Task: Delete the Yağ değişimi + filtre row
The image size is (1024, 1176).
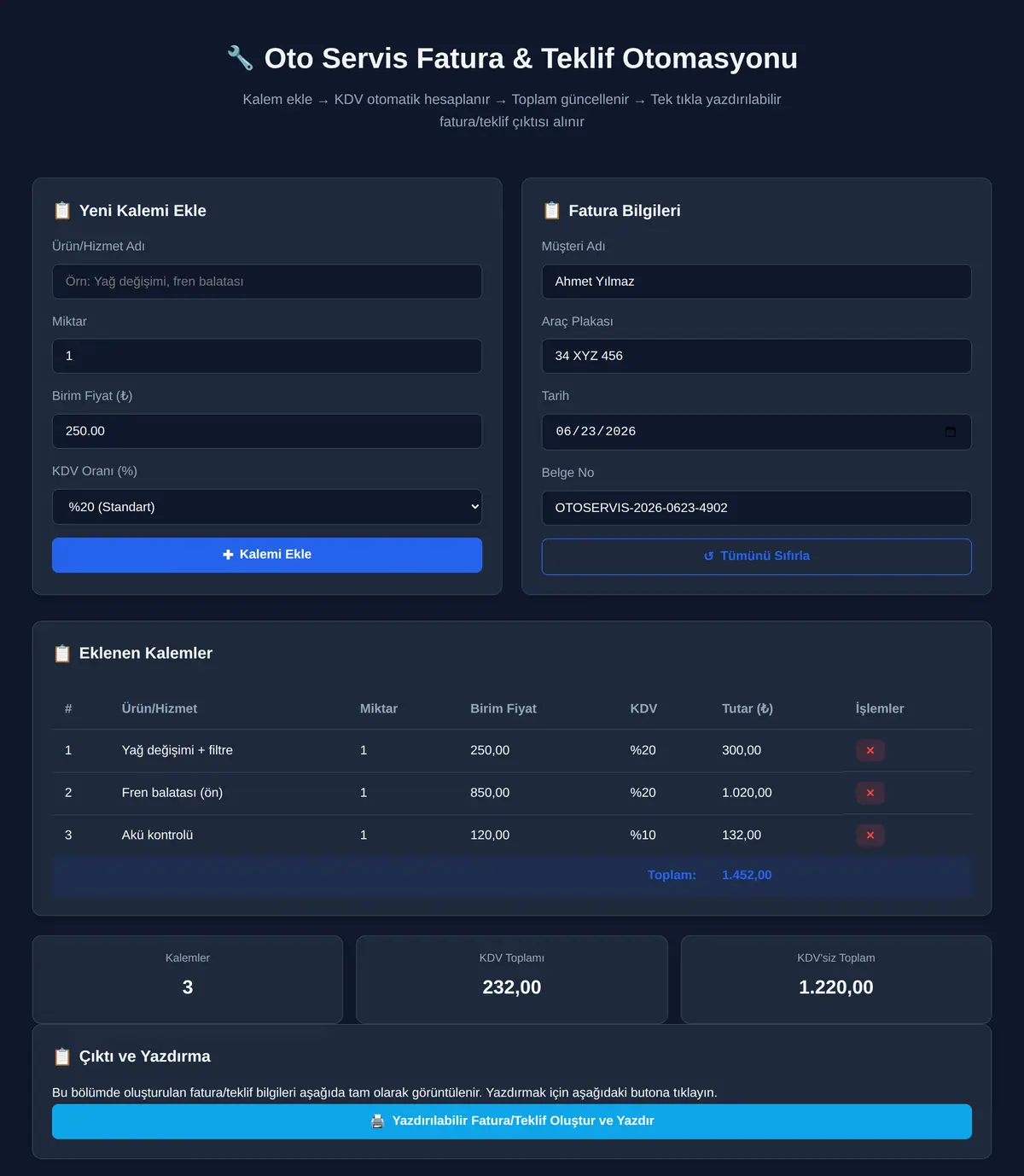Action: 870,751
